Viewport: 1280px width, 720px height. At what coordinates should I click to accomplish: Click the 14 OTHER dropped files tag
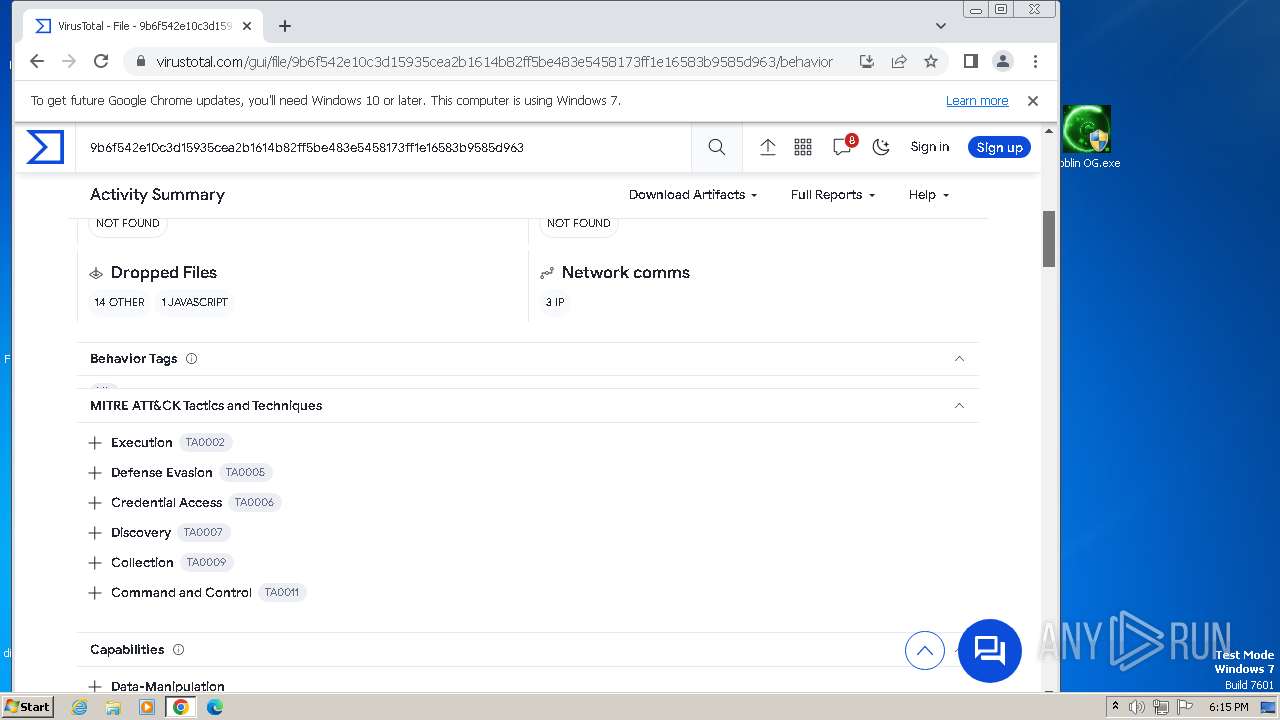(119, 302)
